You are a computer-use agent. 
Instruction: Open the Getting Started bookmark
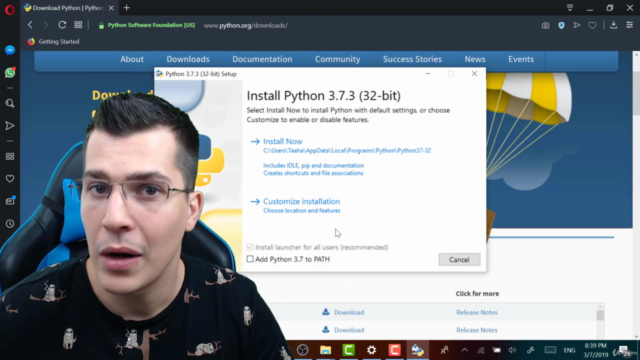coord(53,42)
